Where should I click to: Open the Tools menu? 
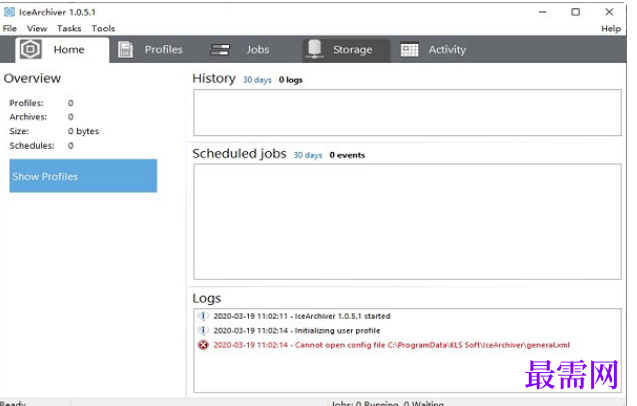(103, 28)
